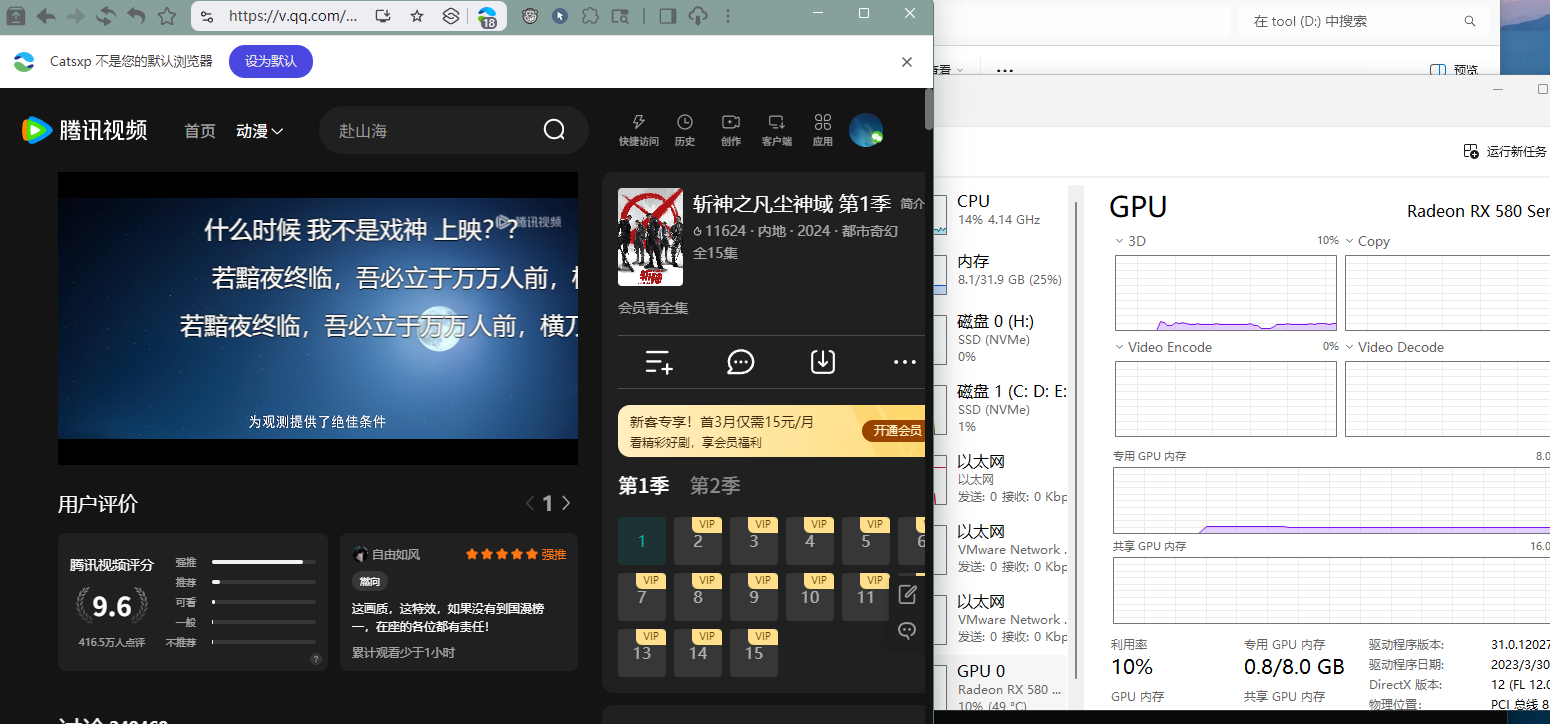Click the show poster thumbnail
The height and width of the screenshot is (724, 1550).
pos(650,237)
